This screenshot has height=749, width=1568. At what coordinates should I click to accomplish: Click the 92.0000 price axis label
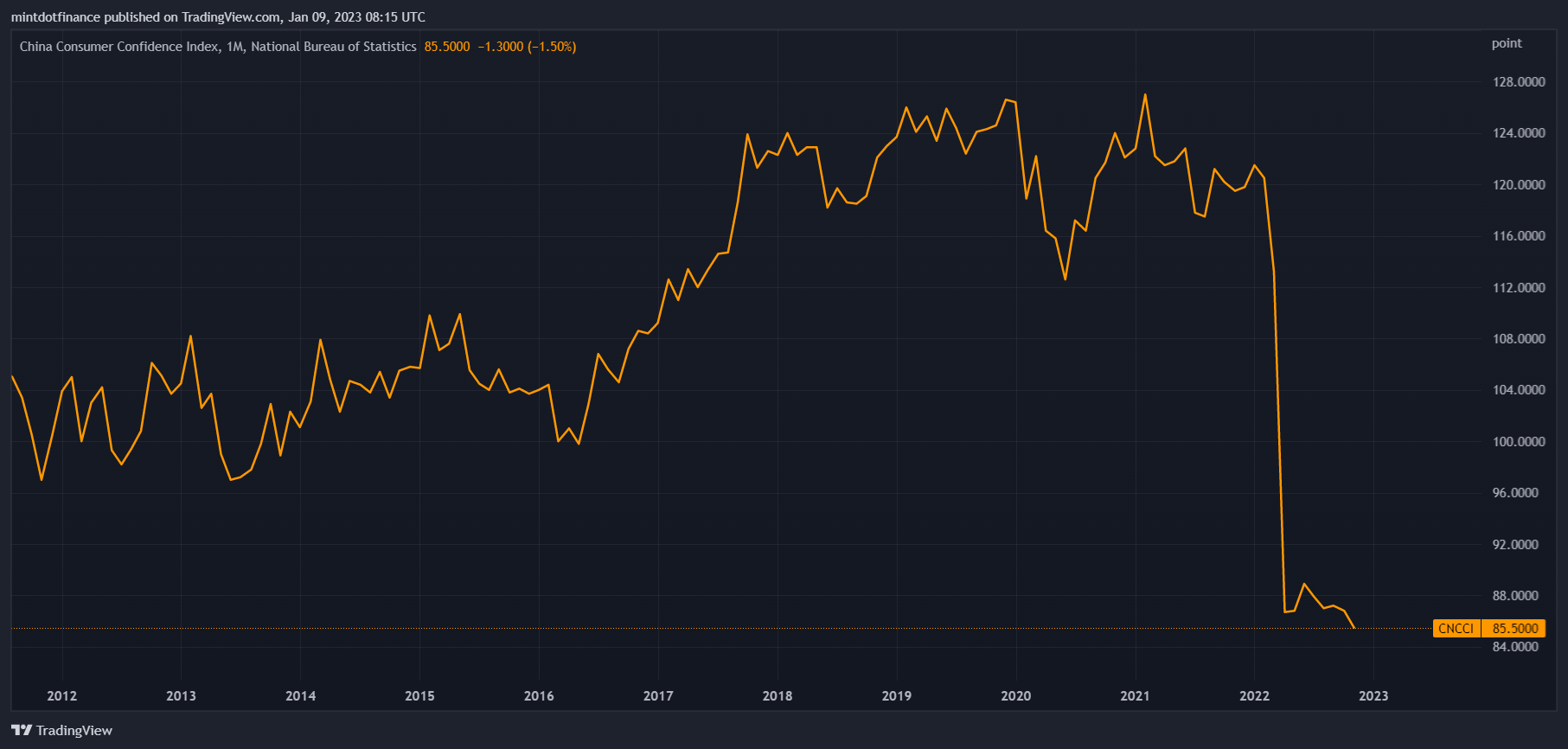(x=1515, y=545)
